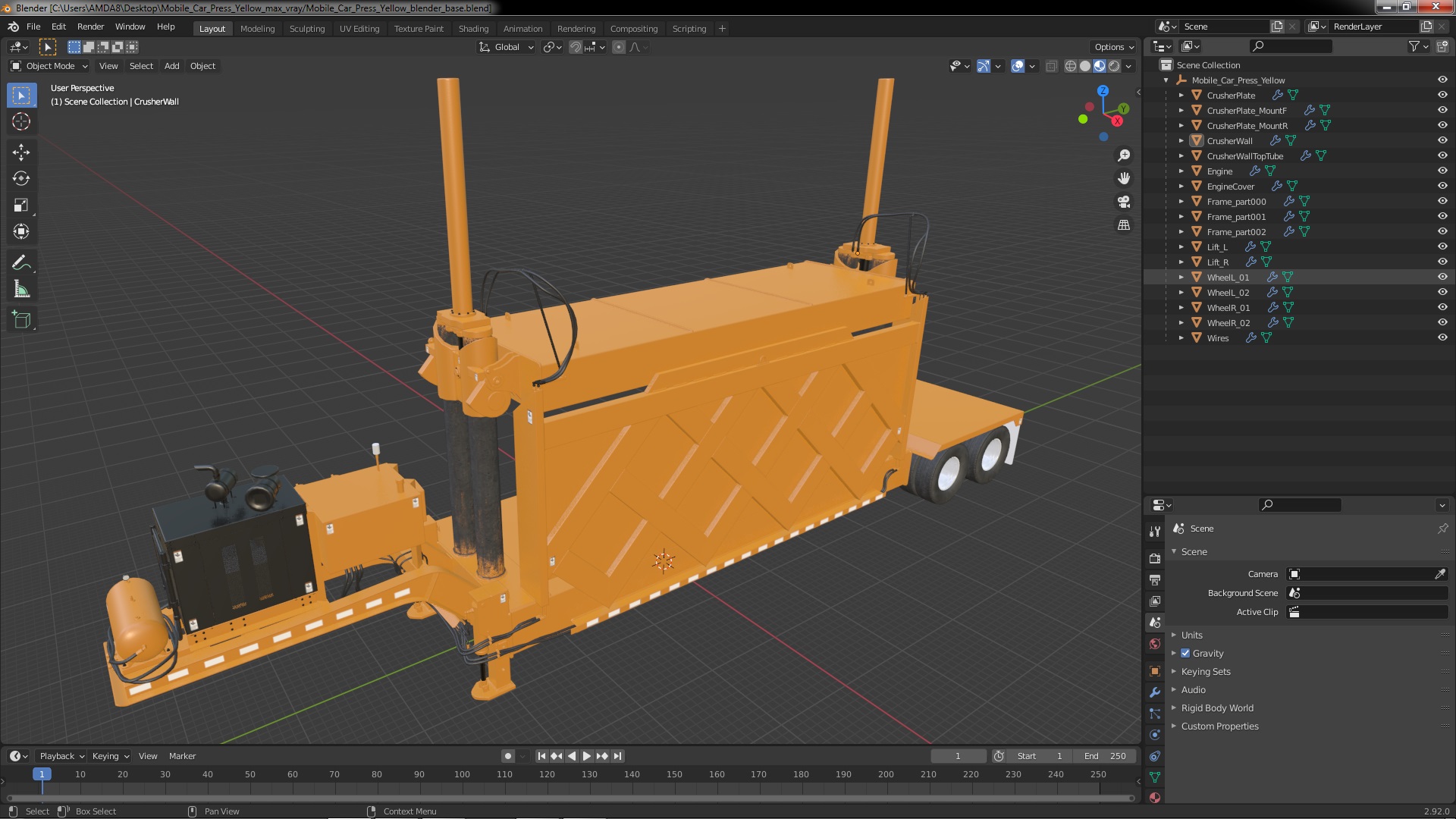
Task: Open the Global orientation dropdown
Action: (x=507, y=47)
